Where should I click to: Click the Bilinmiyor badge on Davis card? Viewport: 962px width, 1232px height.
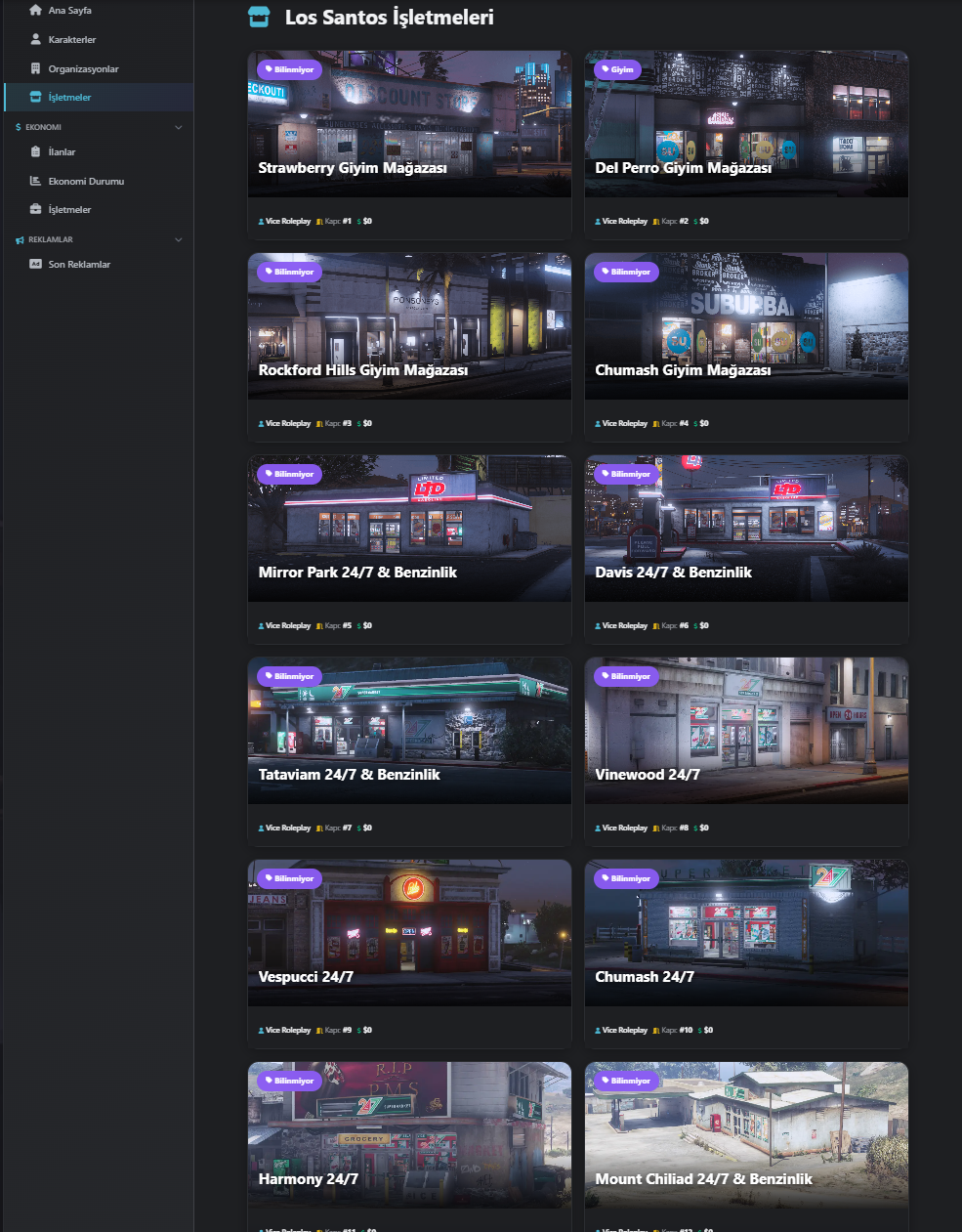[626, 474]
